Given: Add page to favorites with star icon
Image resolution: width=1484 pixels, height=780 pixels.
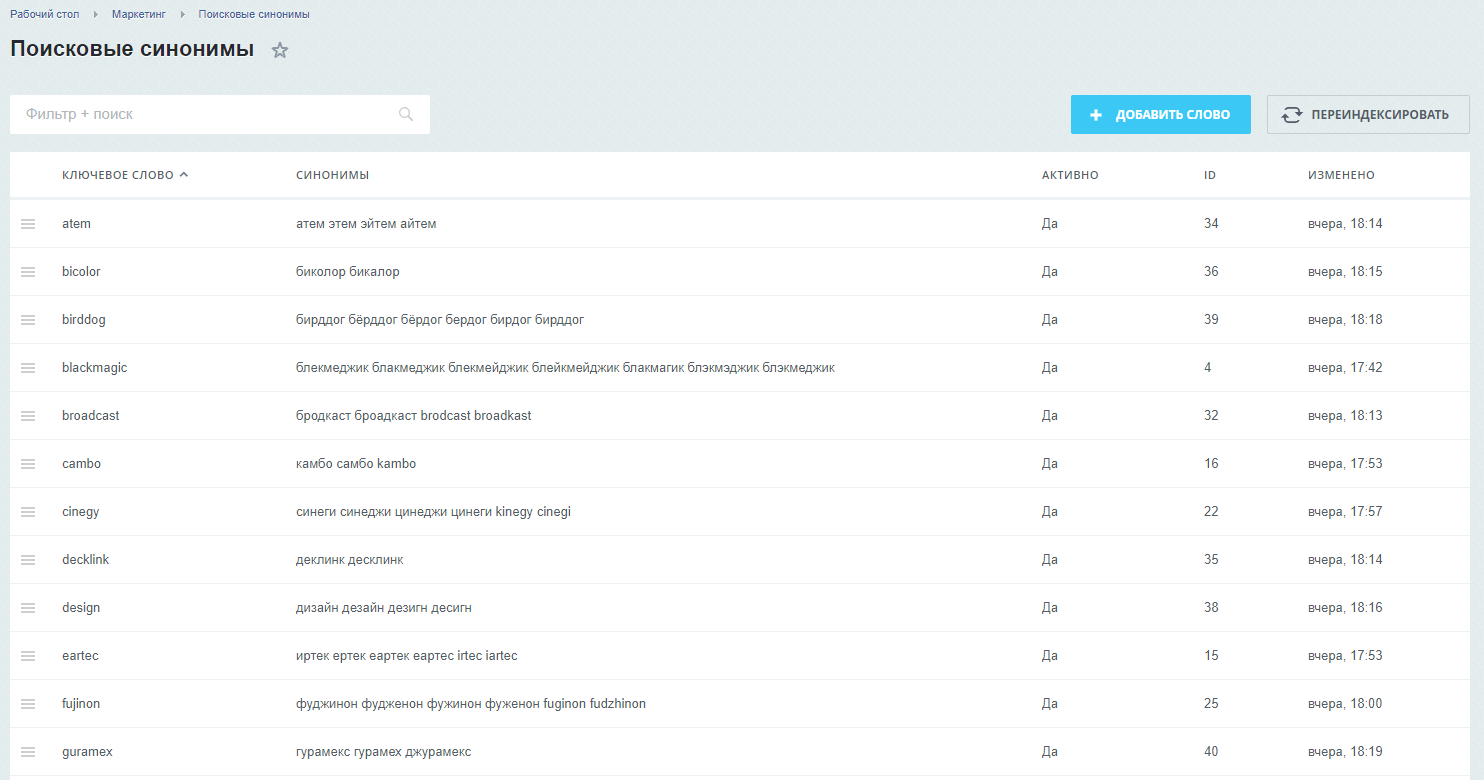Looking at the screenshot, I should [280, 50].
